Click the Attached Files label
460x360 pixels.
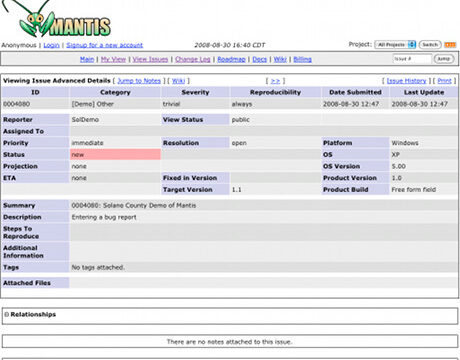(27, 283)
